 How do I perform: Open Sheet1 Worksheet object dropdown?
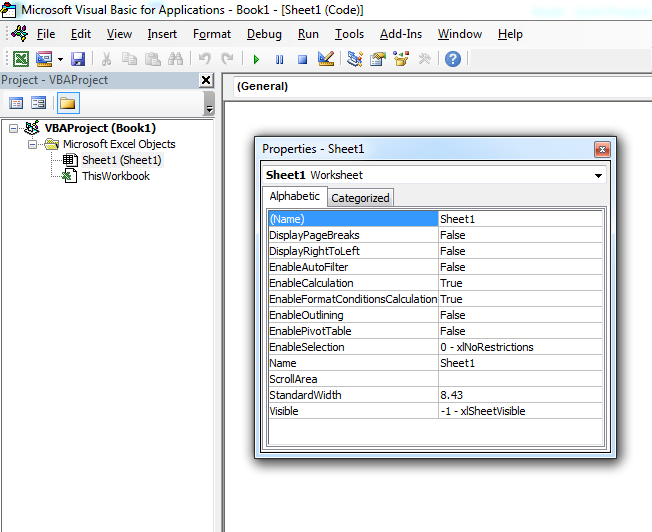pos(598,176)
